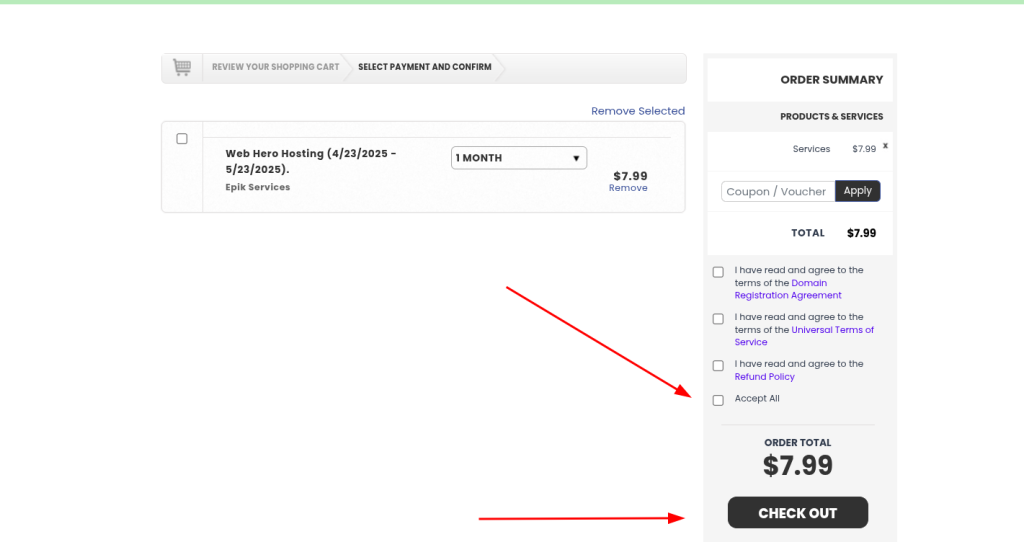Remove Services line with the x icon
This screenshot has height=542, width=1024.
886,146
